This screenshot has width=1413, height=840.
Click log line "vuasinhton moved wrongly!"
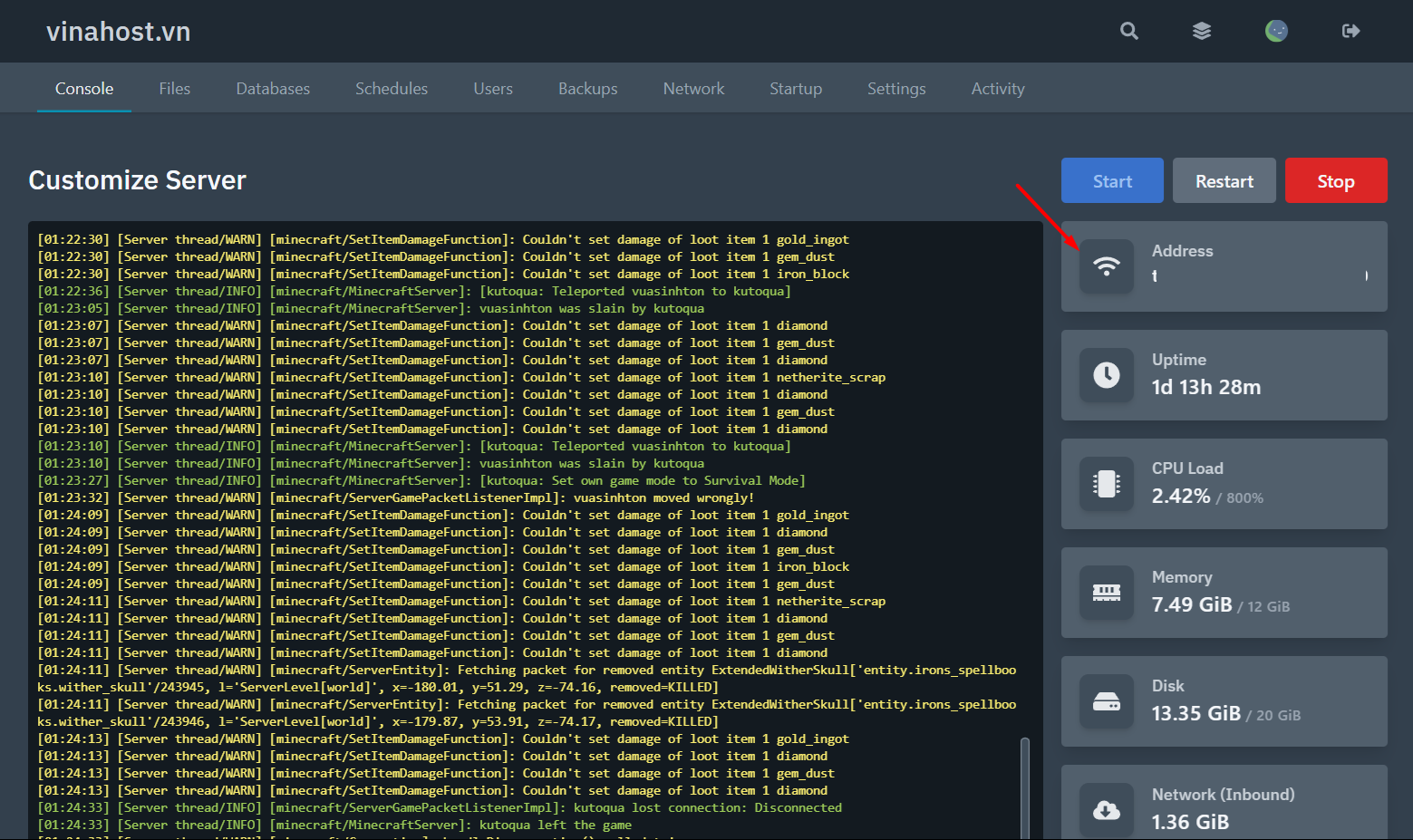[395, 497]
